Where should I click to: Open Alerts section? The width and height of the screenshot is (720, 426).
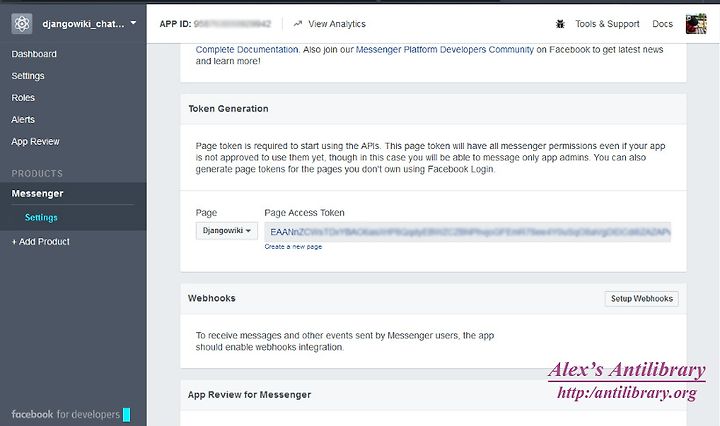click(23, 119)
